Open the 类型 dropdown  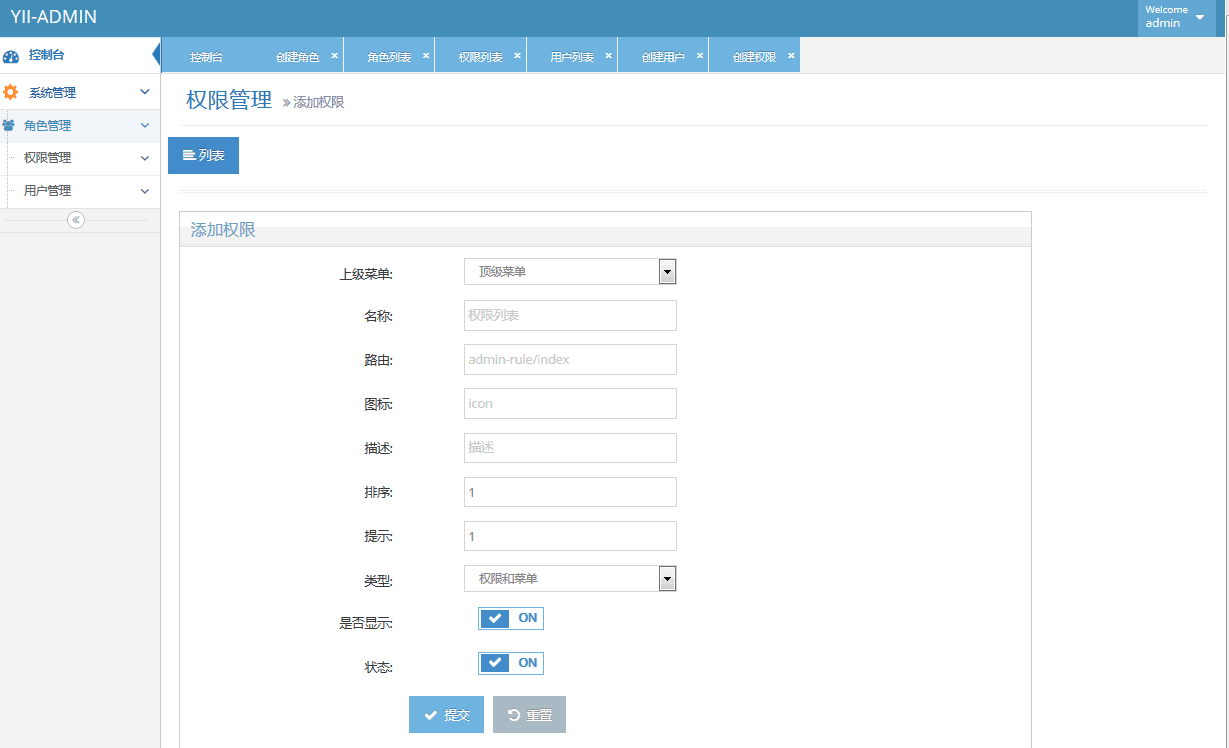click(x=570, y=579)
